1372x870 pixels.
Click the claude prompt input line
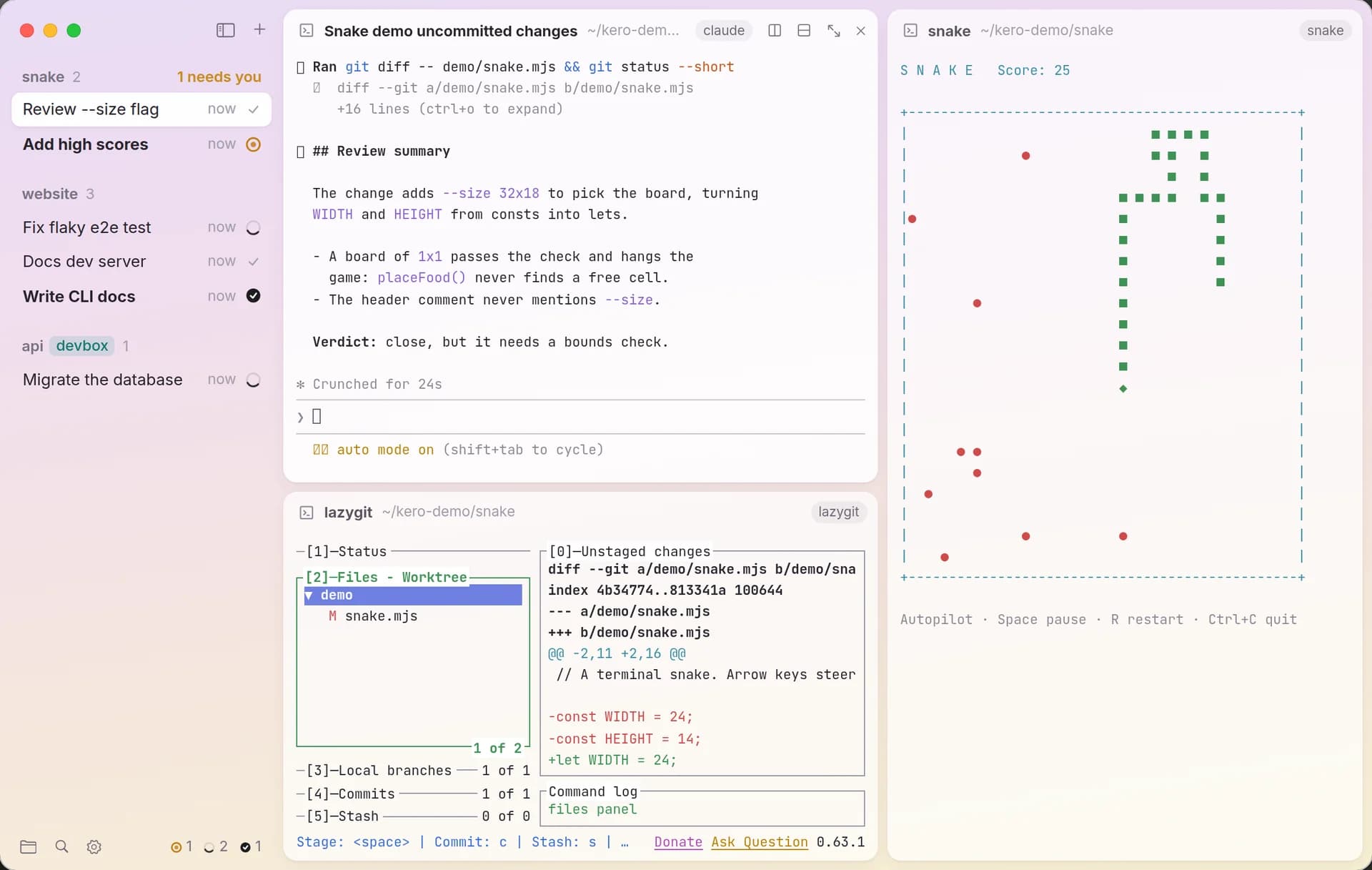pyautogui.click(x=581, y=417)
